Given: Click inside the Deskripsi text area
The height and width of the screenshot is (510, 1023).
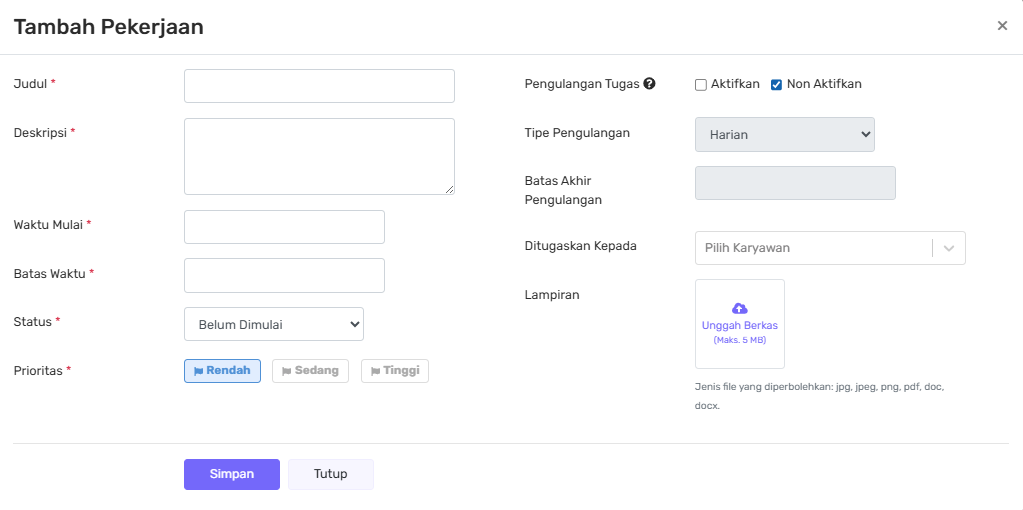Looking at the screenshot, I should [x=319, y=156].
